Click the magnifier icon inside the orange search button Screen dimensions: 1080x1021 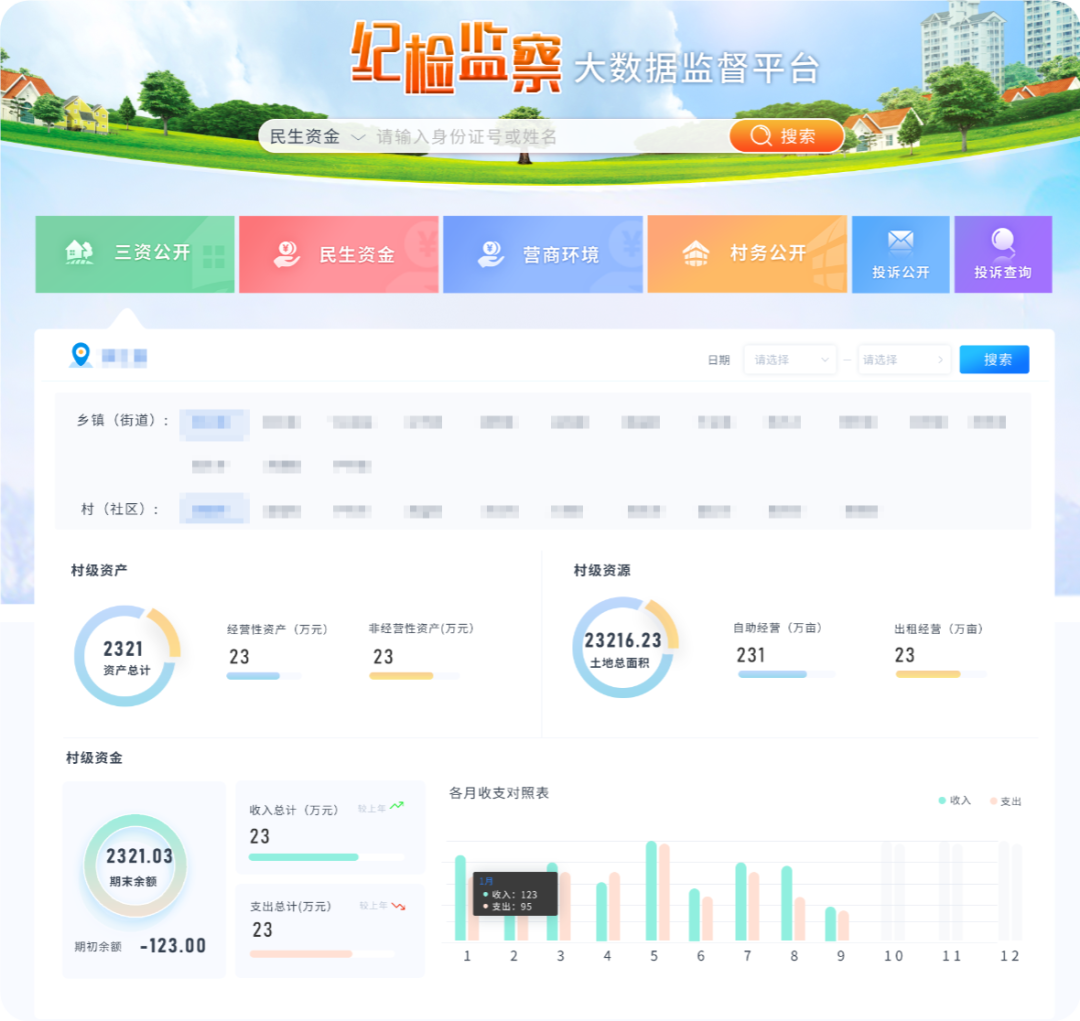click(x=760, y=135)
